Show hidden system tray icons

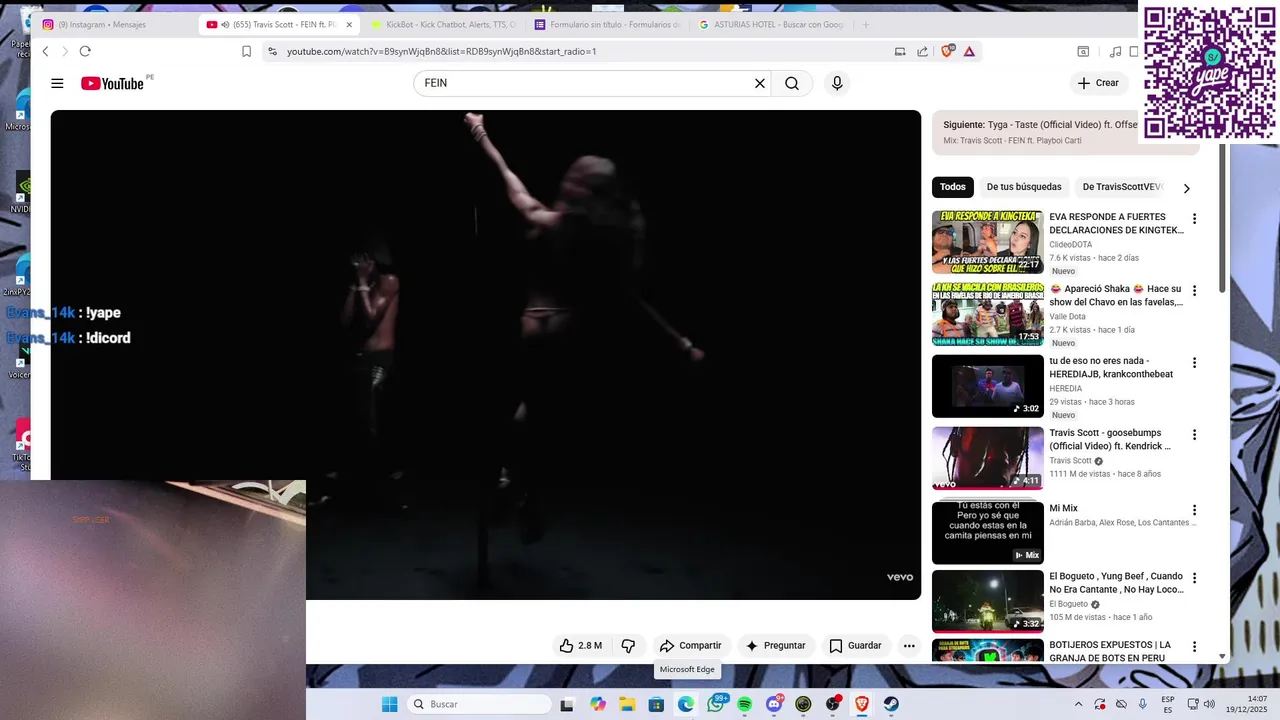tap(1078, 704)
